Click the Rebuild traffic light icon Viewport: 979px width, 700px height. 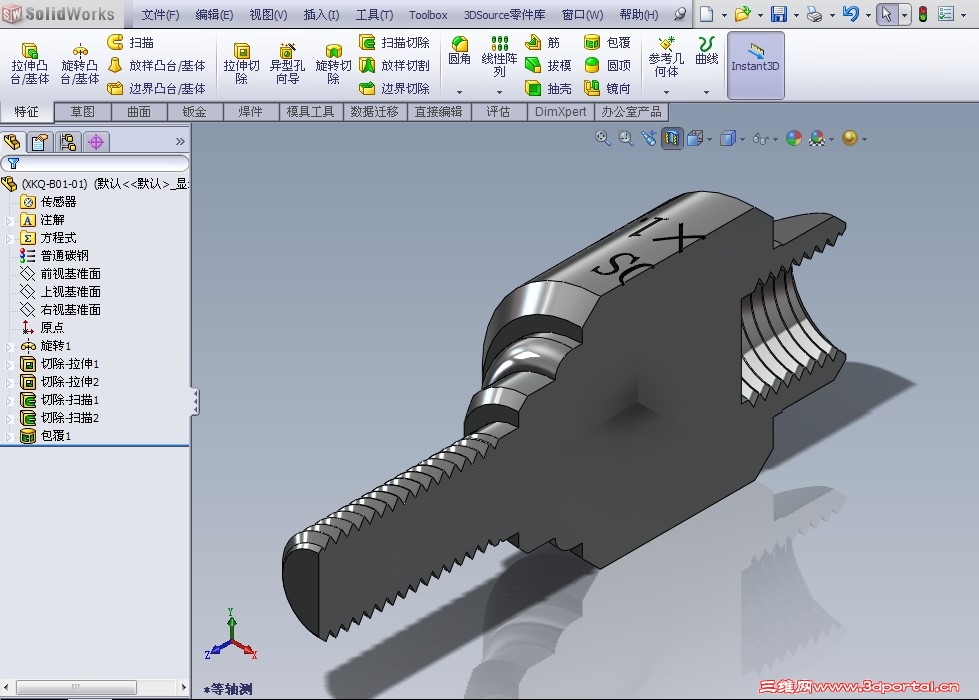point(923,14)
